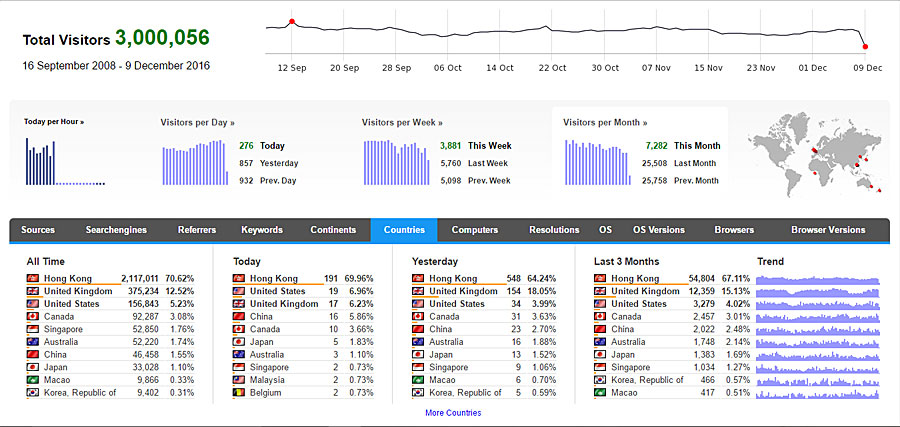
Task: Switch to the Sources tab
Action: pos(38,230)
